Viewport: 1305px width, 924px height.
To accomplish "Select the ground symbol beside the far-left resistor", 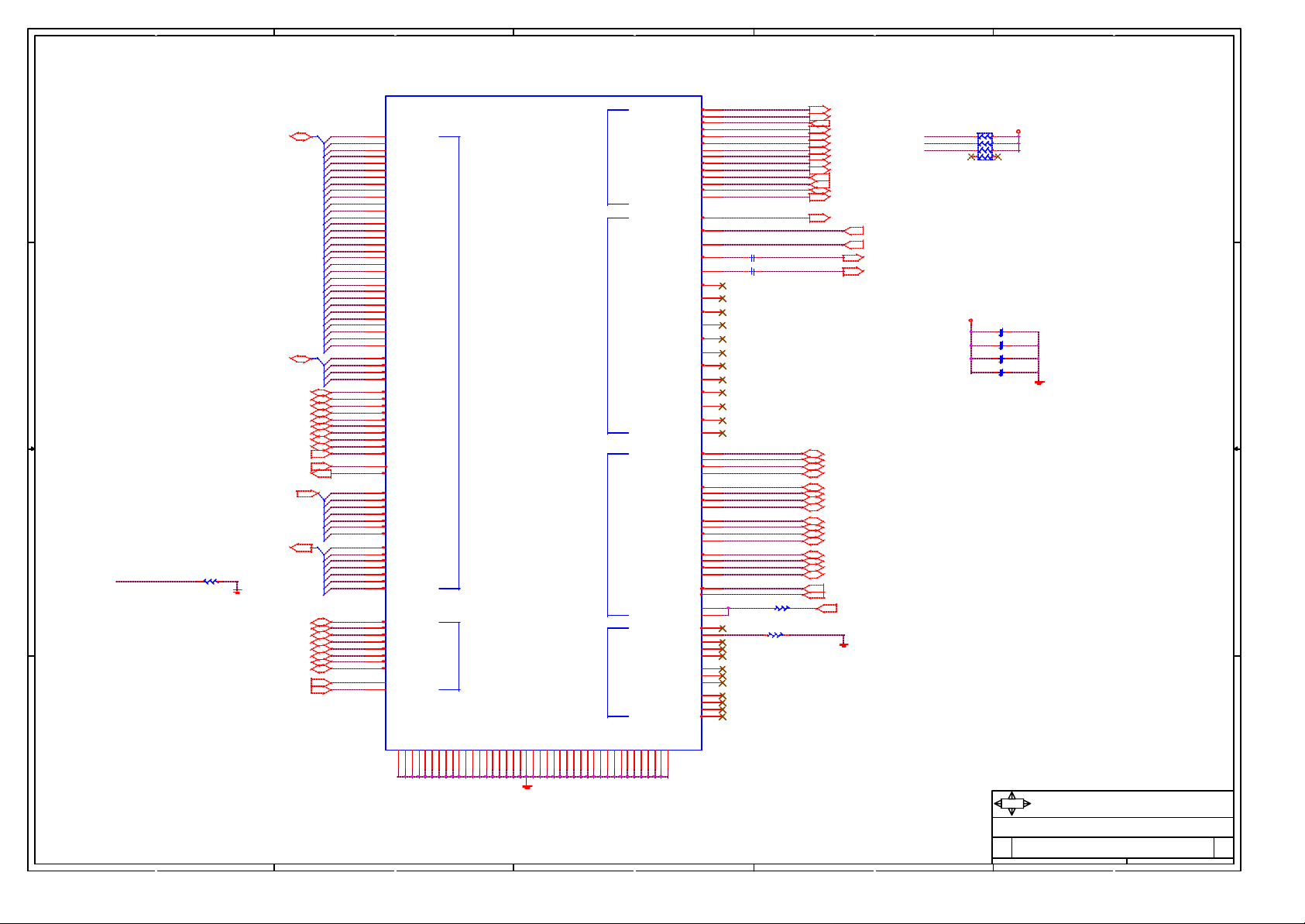I will 237,590.
